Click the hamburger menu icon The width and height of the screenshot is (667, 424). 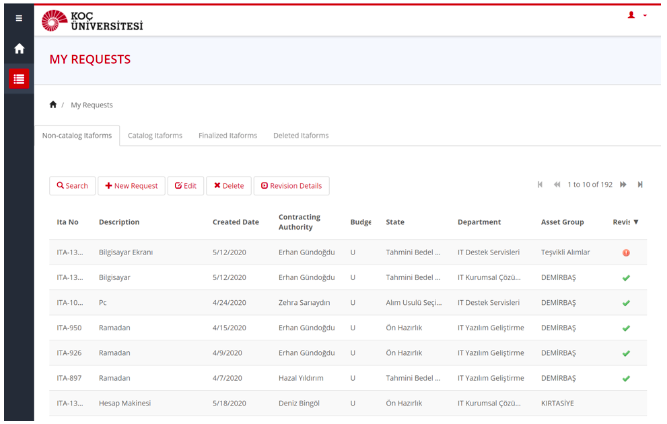tap(18, 19)
